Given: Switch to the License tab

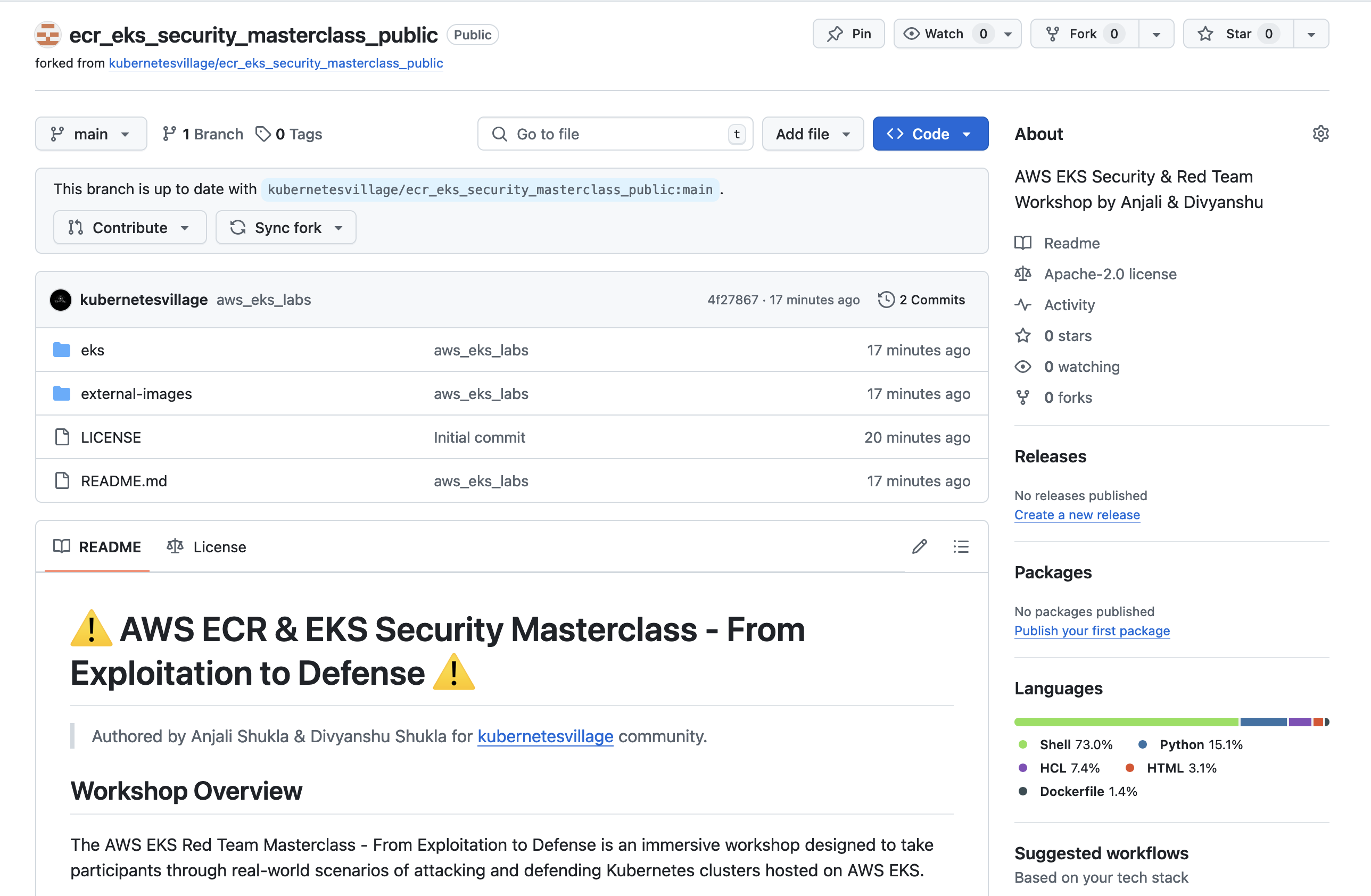Looking at the screenshot, I should [206, 546].
